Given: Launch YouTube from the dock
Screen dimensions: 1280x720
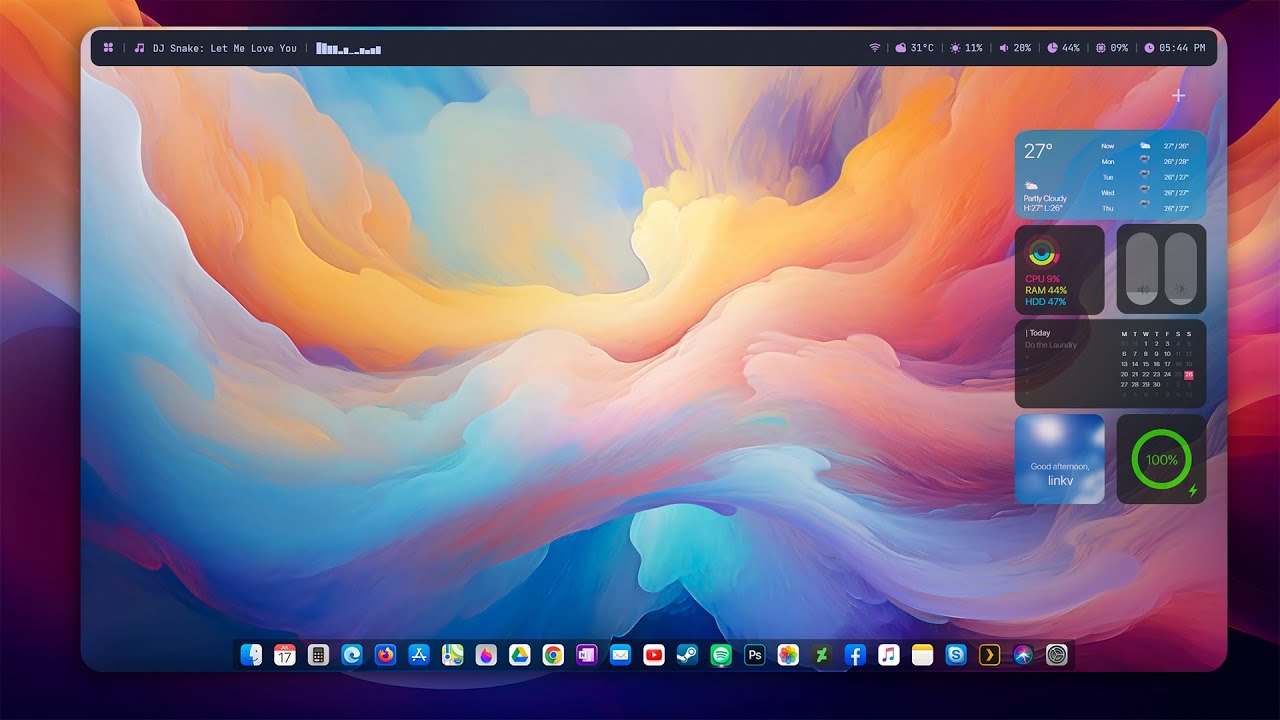Looking at the screenshot, I should click(654, 655).
